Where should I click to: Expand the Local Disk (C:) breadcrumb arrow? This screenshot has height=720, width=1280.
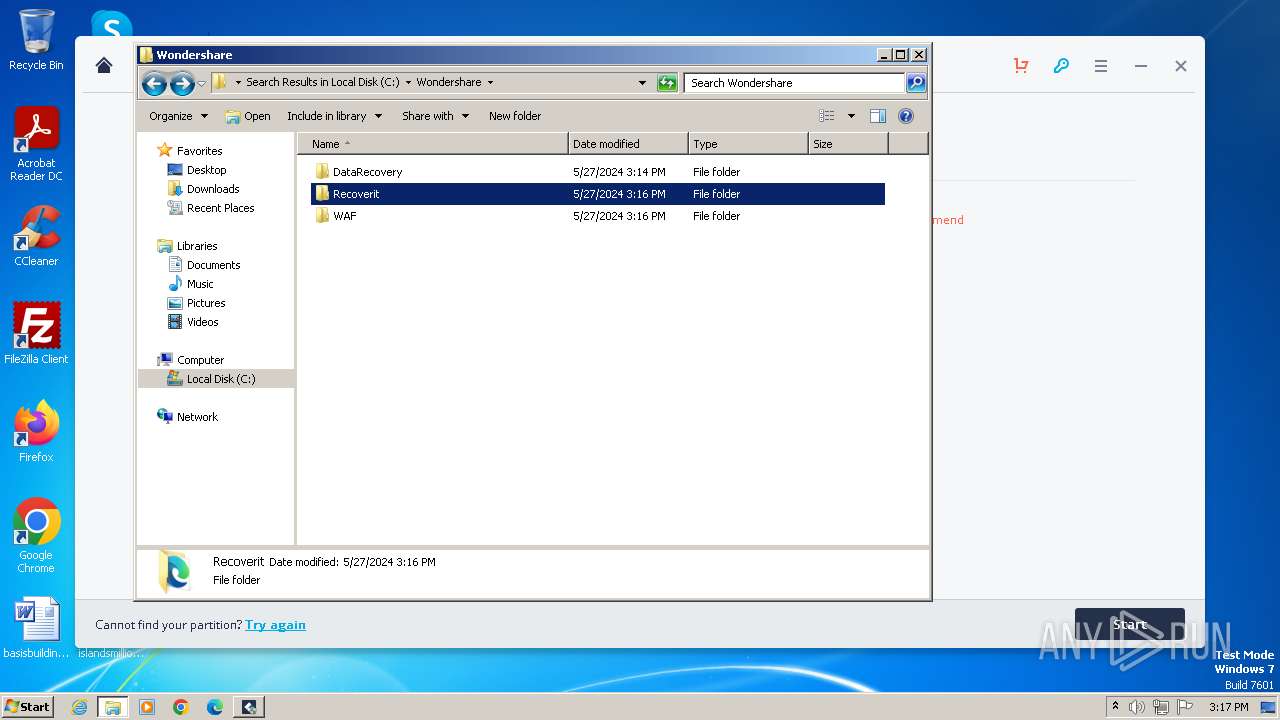click(x=408, y=83)
